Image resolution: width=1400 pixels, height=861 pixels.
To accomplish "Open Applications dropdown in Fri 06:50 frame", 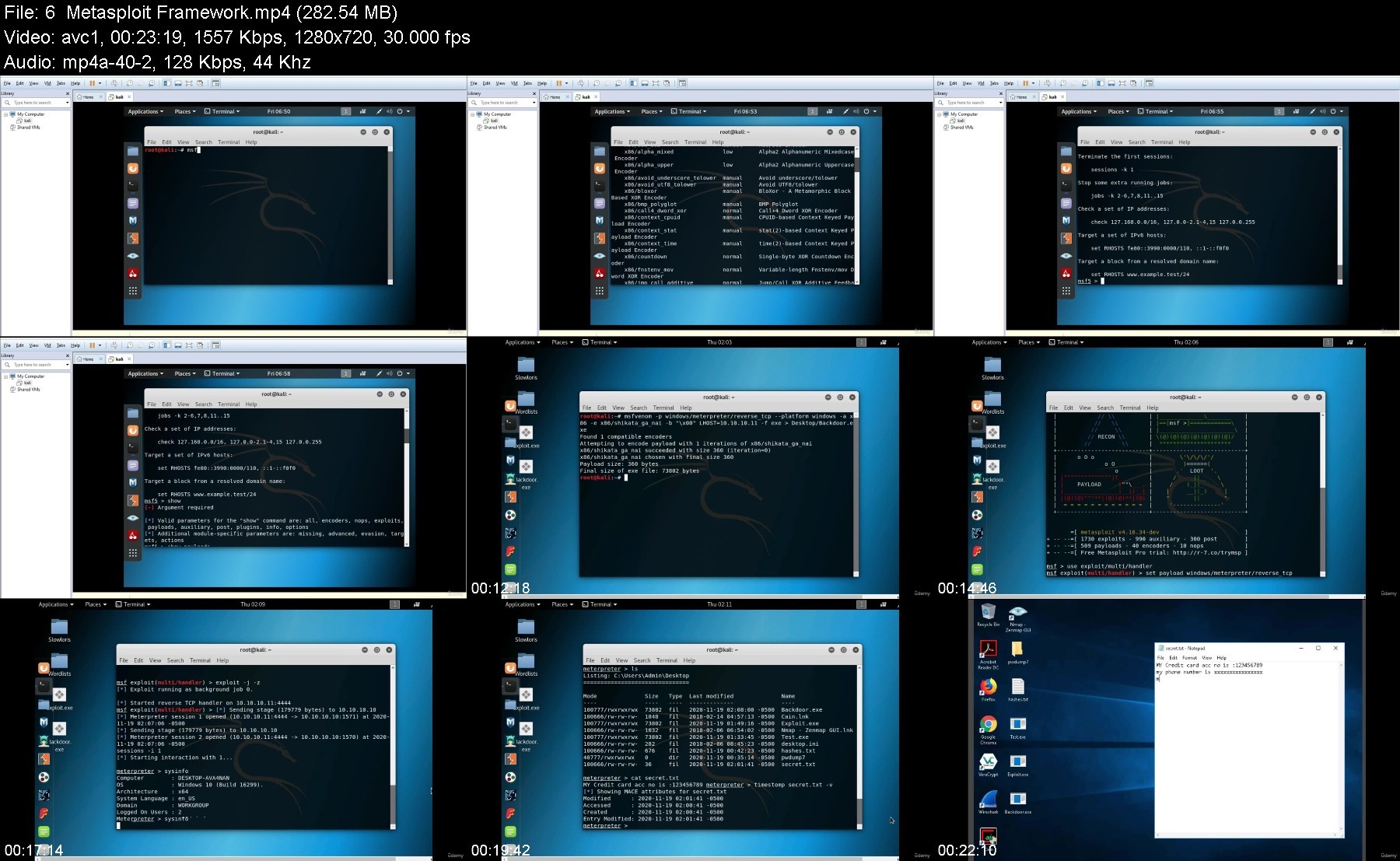I will click(145, 111).
